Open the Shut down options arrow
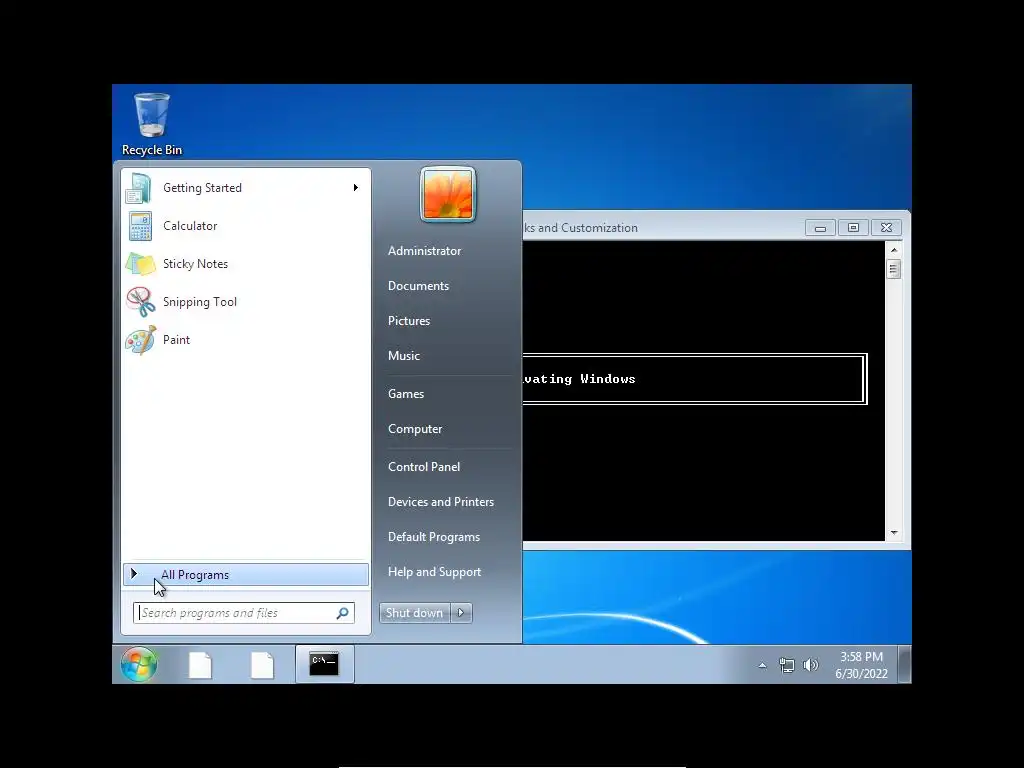 tap(461, 613)
